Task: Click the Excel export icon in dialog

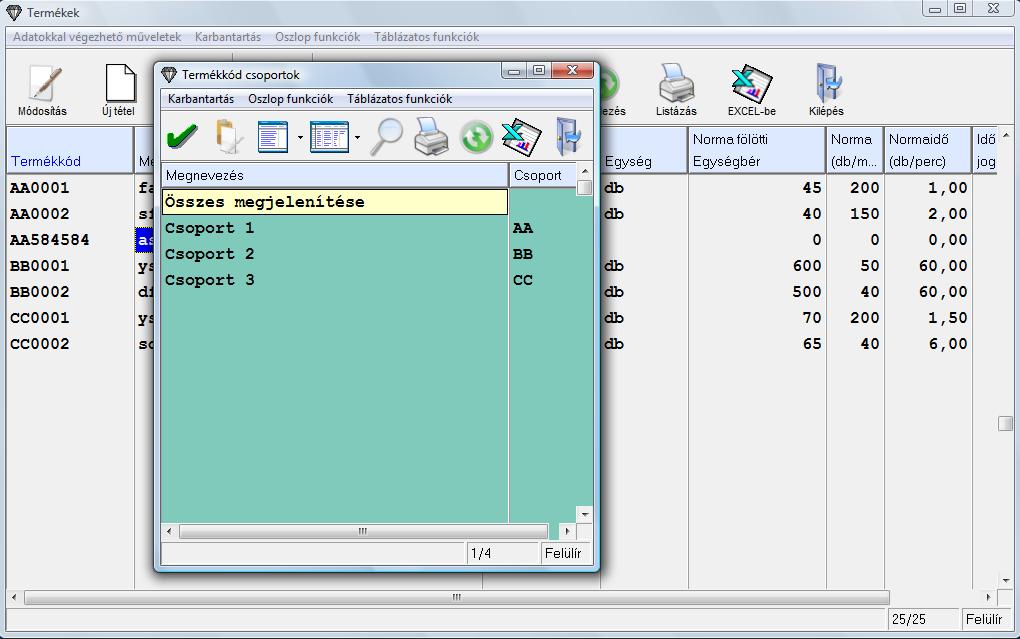Action: (x=521, y=137)
